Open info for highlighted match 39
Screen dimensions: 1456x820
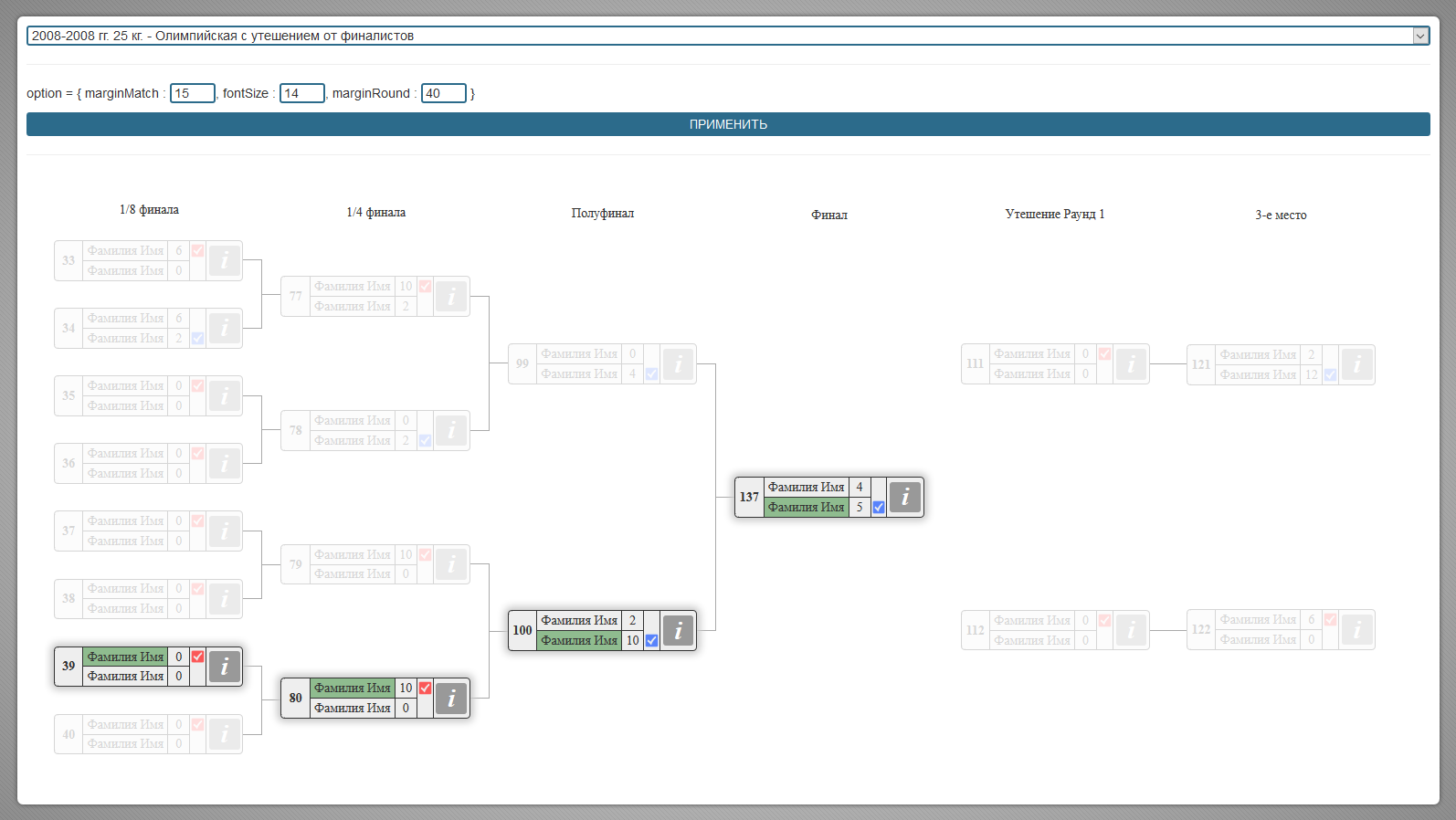coord(225,667)
